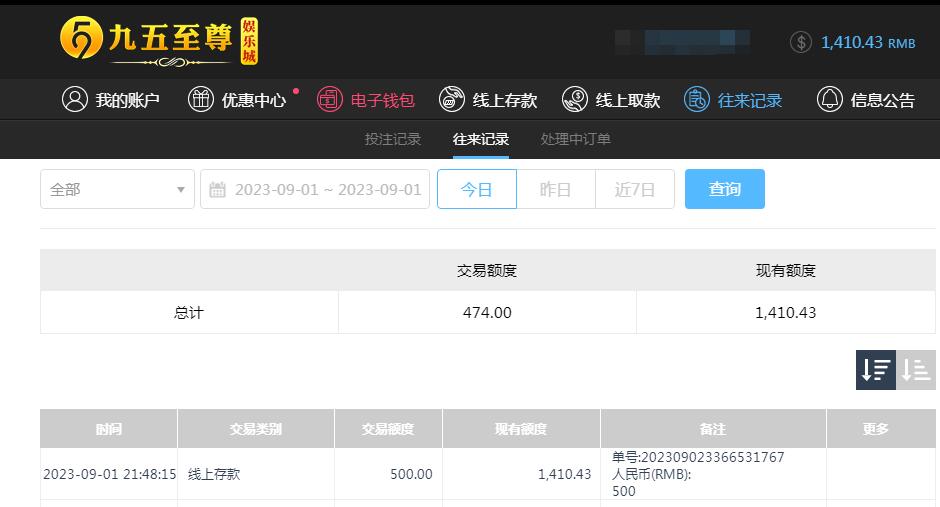Toggle descending sort order button
Image resolution: width=940 pixels, height=507 pixels.
876,370
